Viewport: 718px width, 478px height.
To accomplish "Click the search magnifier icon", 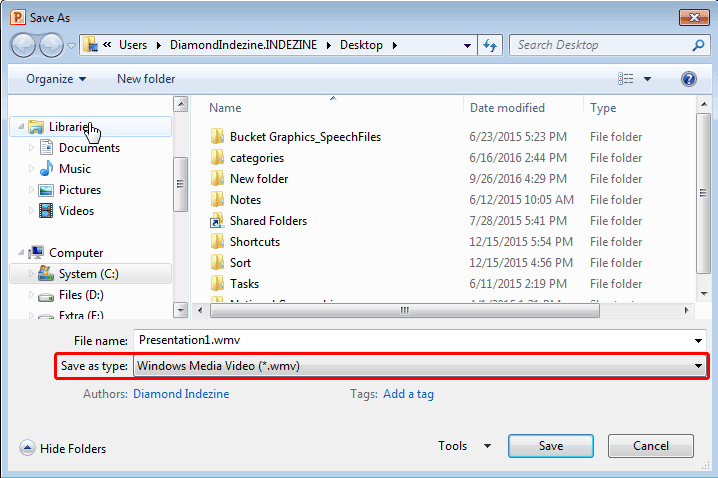I will click(x=698, y=45).
